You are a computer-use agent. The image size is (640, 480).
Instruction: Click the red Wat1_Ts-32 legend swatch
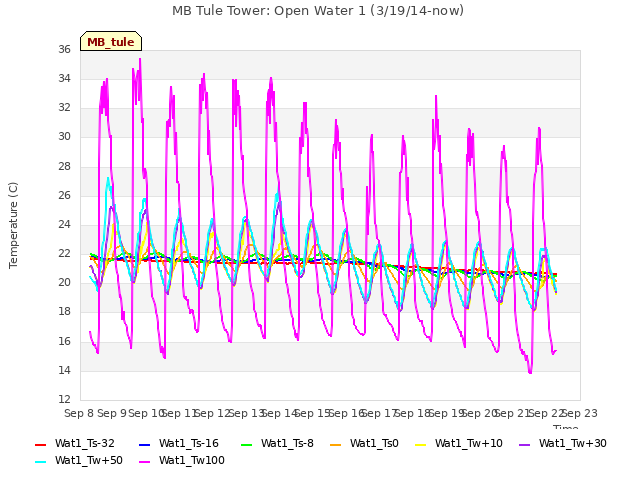41,445
